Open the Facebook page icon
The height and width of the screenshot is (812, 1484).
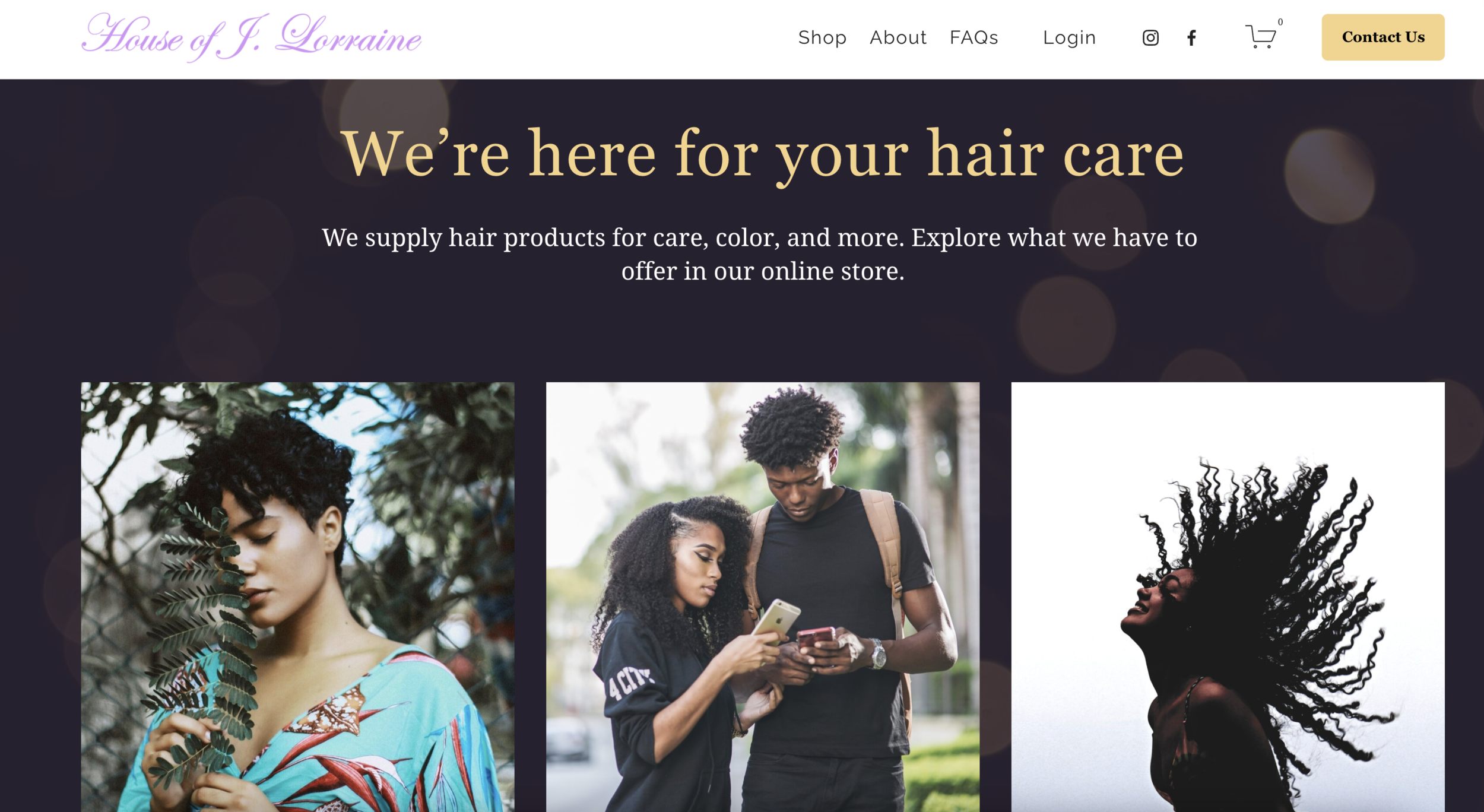point(1191,38)
